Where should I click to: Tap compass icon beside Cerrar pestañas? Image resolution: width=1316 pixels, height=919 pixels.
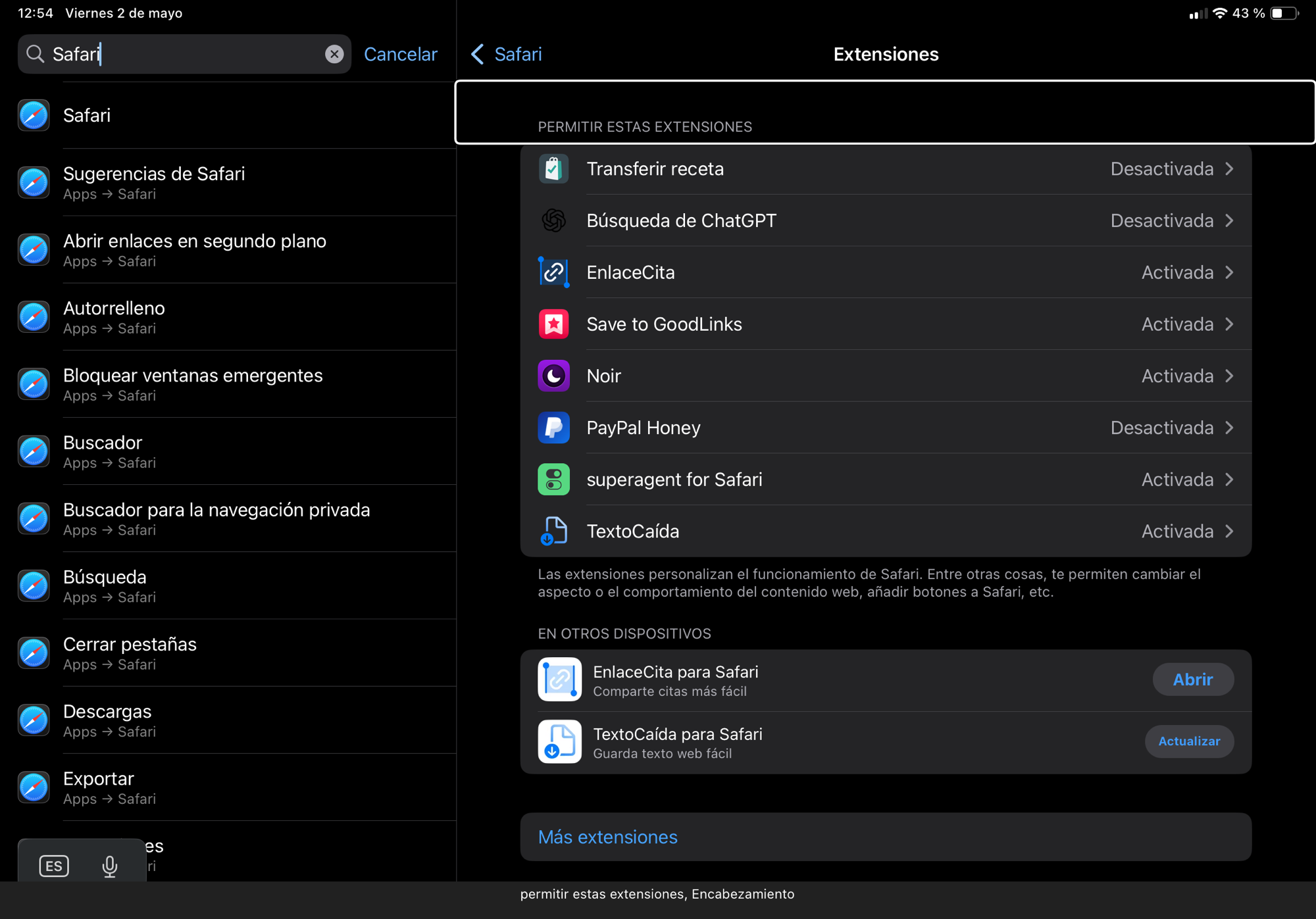[x=34, y=653]
